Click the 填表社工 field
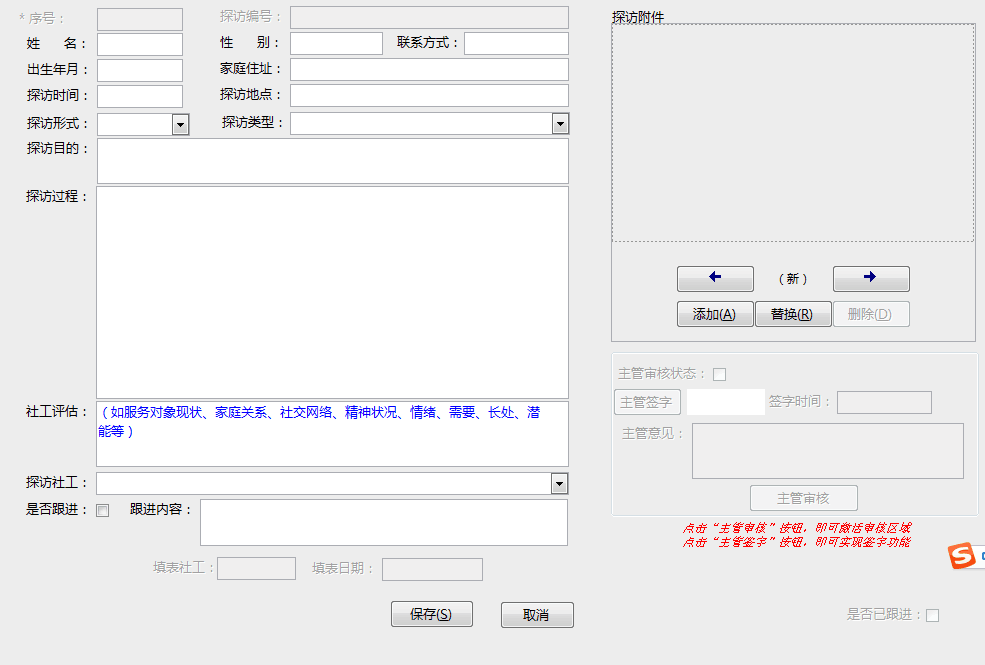The image size is (985, 665). [256, 569]
